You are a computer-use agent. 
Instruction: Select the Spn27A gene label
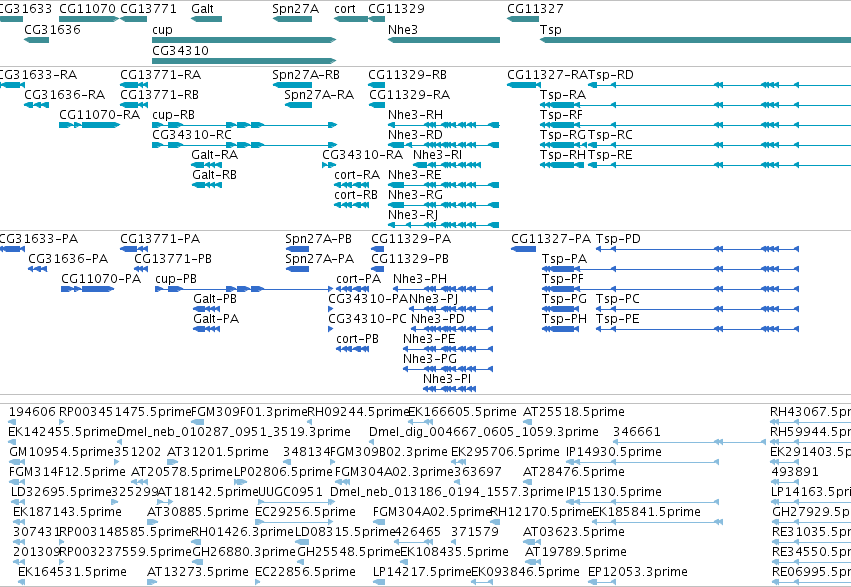click(295, 9)
